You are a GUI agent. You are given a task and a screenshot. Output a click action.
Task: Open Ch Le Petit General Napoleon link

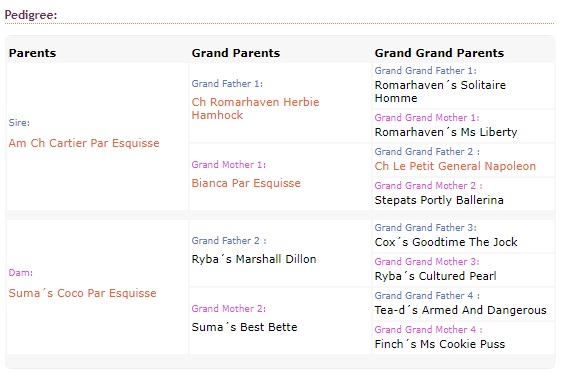point(455,166)
